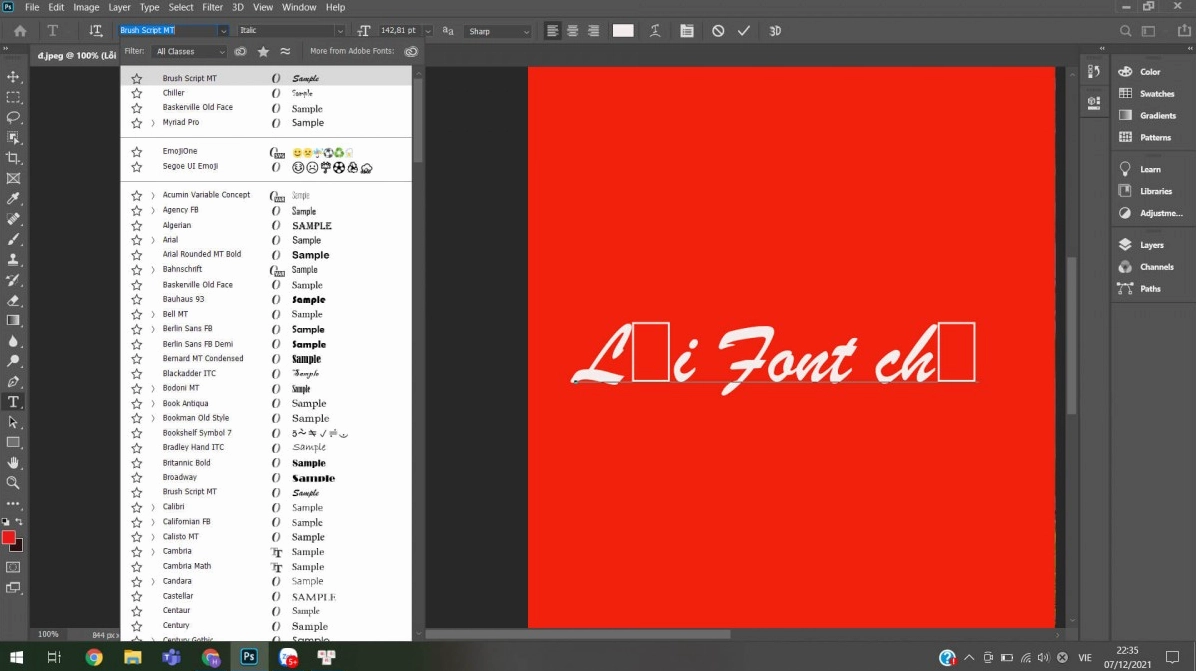
Task: Open the Filter menu
Action: 212,7
